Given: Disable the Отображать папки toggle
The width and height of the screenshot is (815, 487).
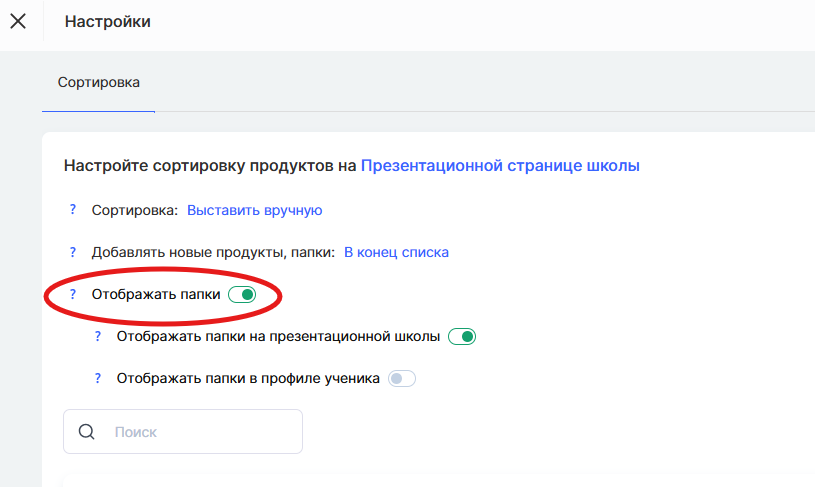Looking at the screenshot, I should point(243,294).
